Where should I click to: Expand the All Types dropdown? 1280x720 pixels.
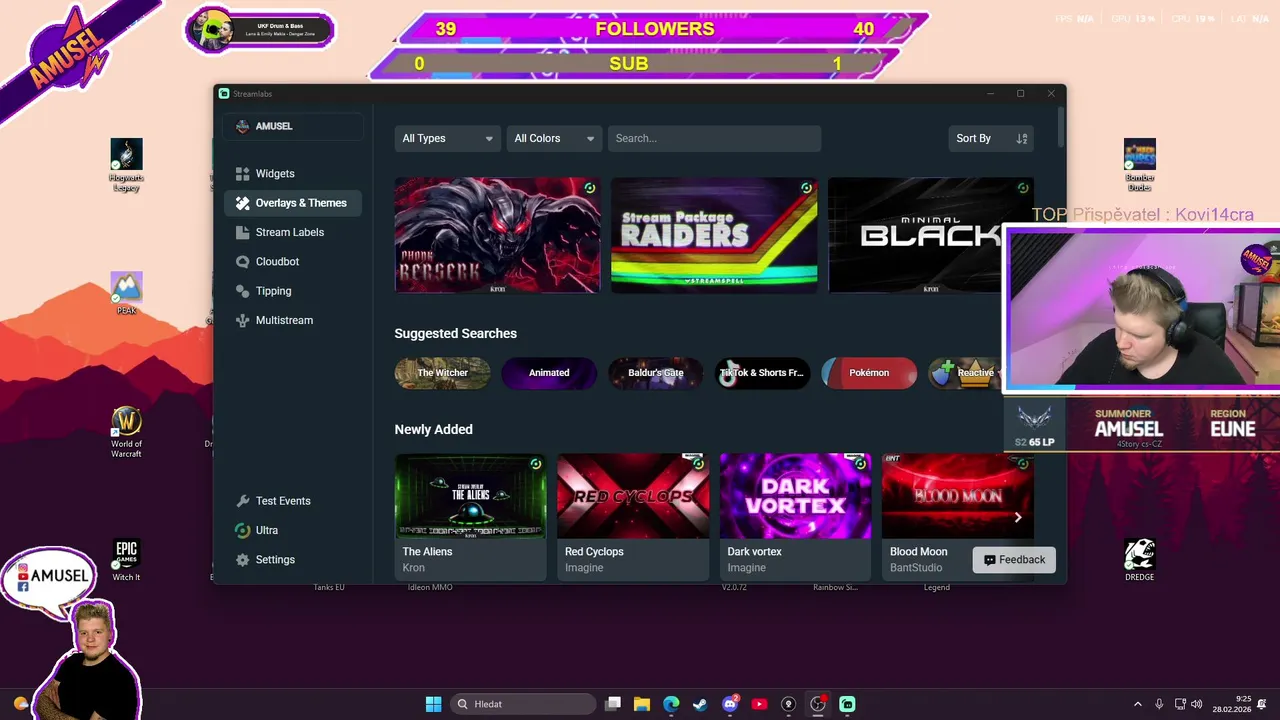click(447, 139)
